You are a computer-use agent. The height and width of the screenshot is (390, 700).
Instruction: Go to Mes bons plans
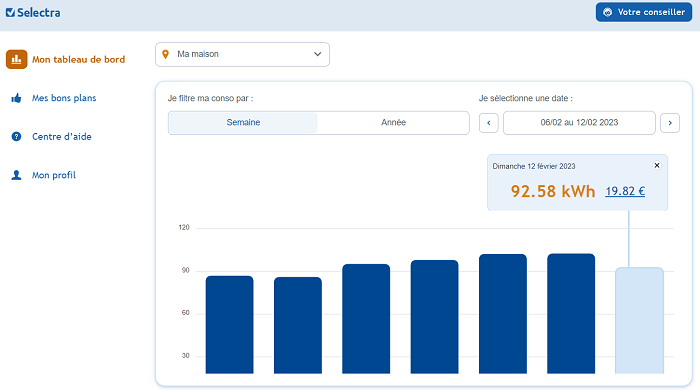(x=64, y=98)
